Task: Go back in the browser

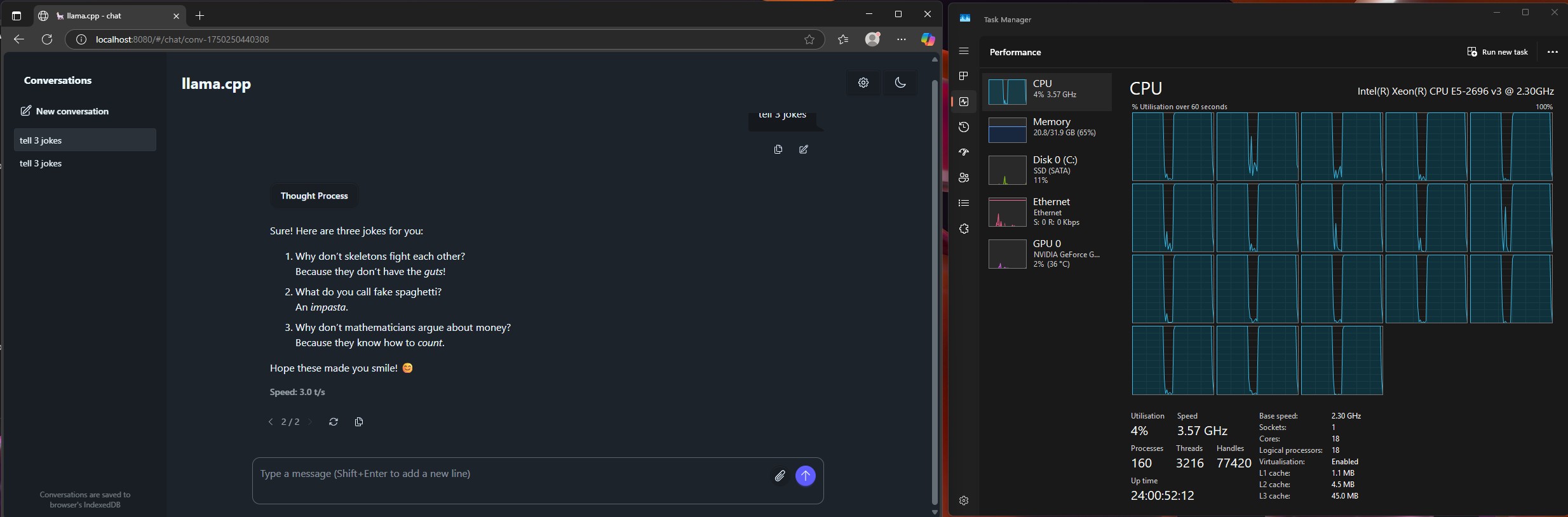Action: 19,39
